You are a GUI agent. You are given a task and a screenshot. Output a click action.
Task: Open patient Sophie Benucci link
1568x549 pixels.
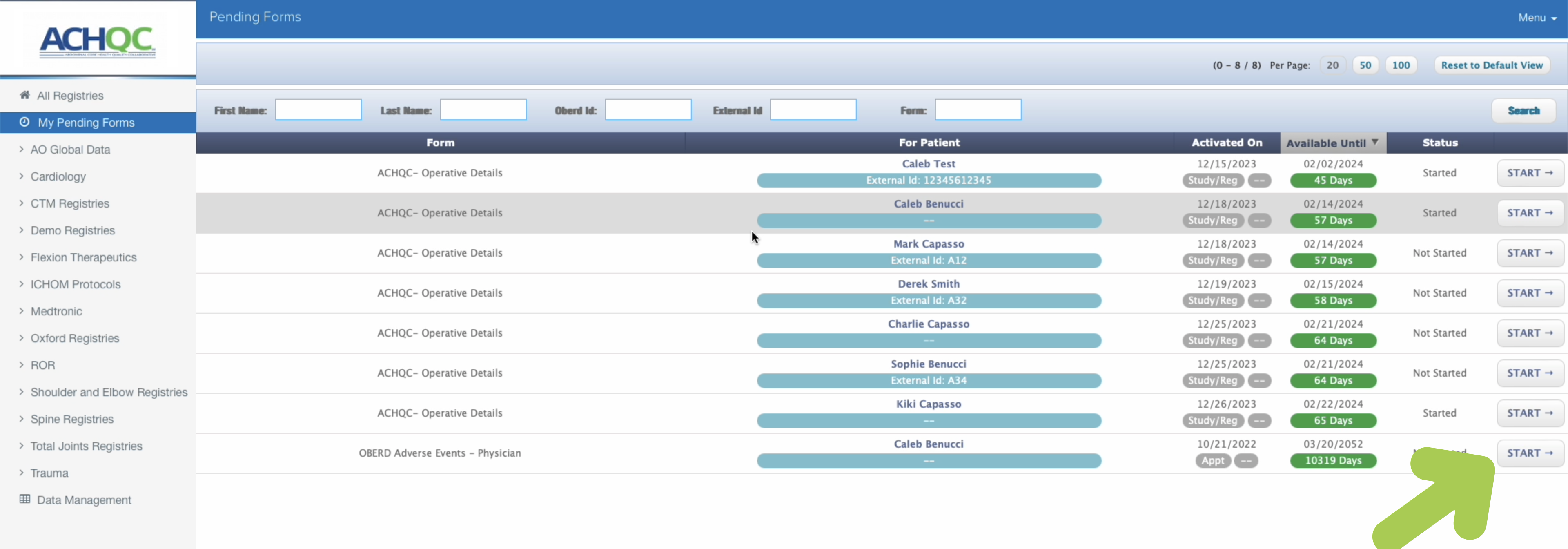coord(928,364)
